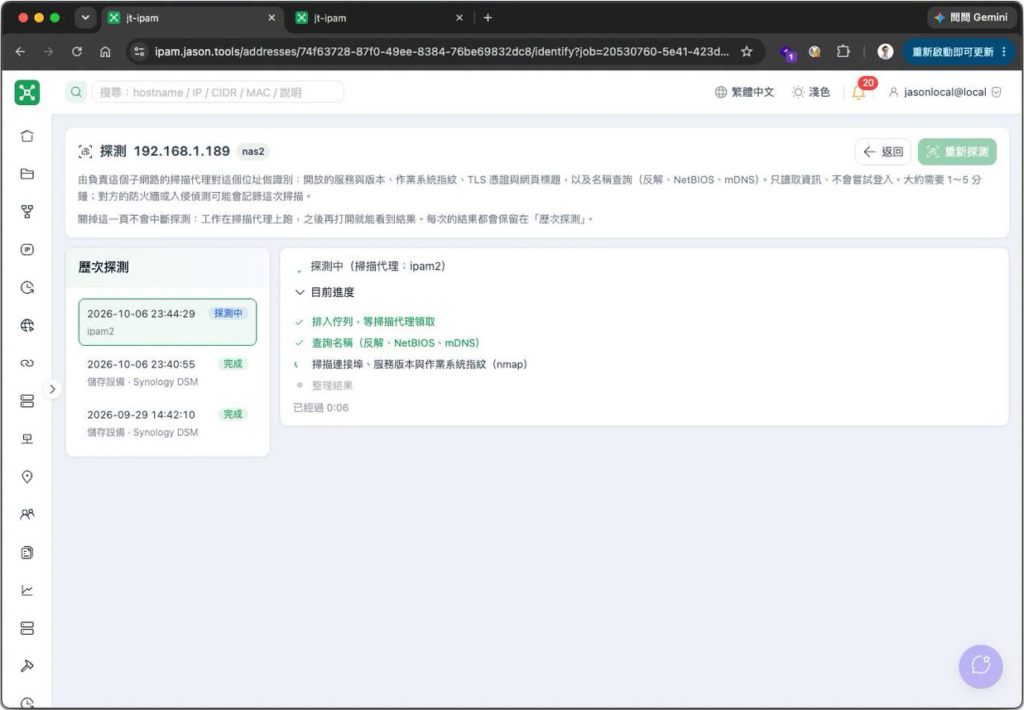
Task: Open the monitor device icon in sidebar
Action: (x=27, y=439)
